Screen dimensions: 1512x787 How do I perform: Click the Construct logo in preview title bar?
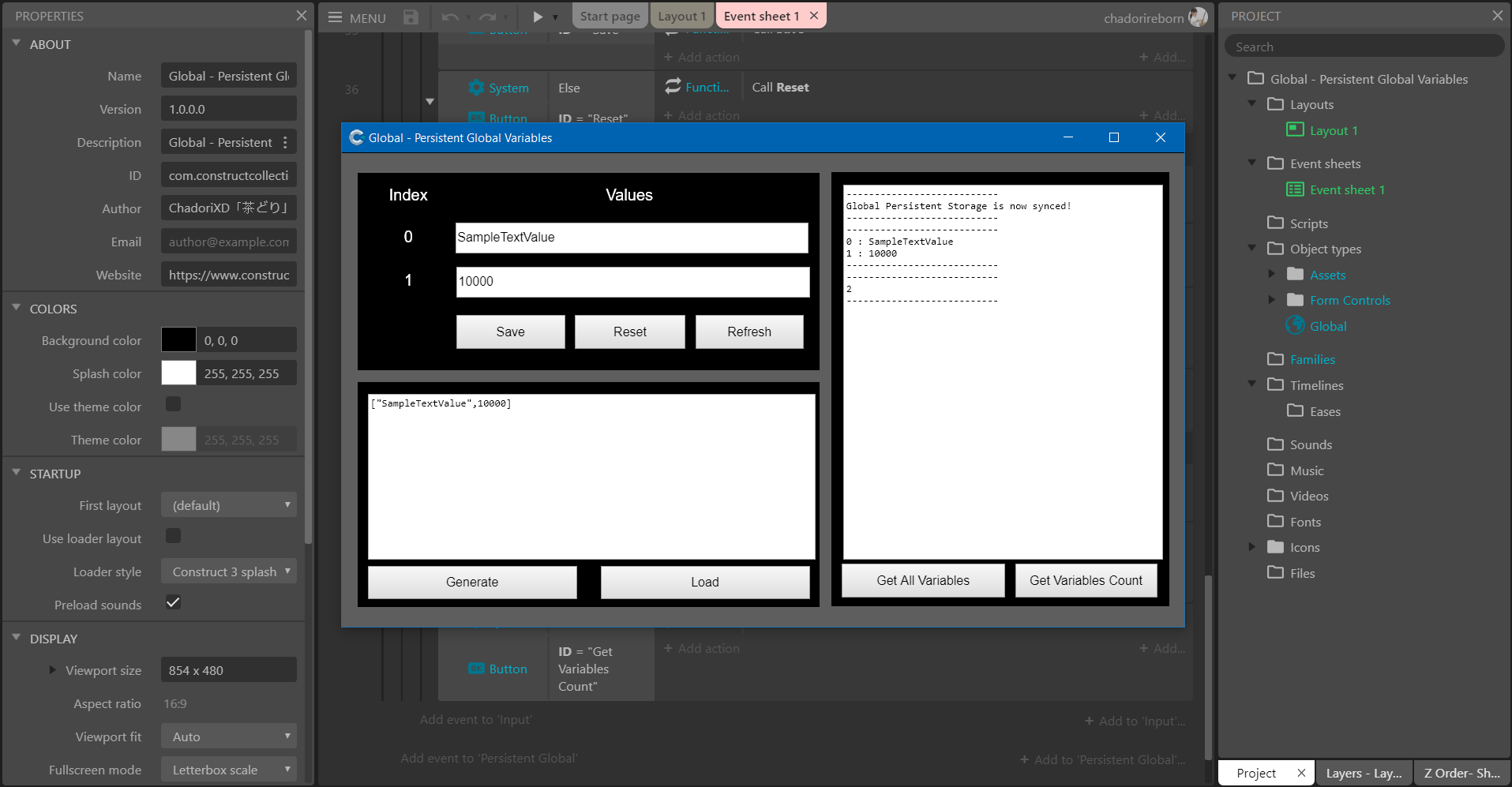point(357,137)
